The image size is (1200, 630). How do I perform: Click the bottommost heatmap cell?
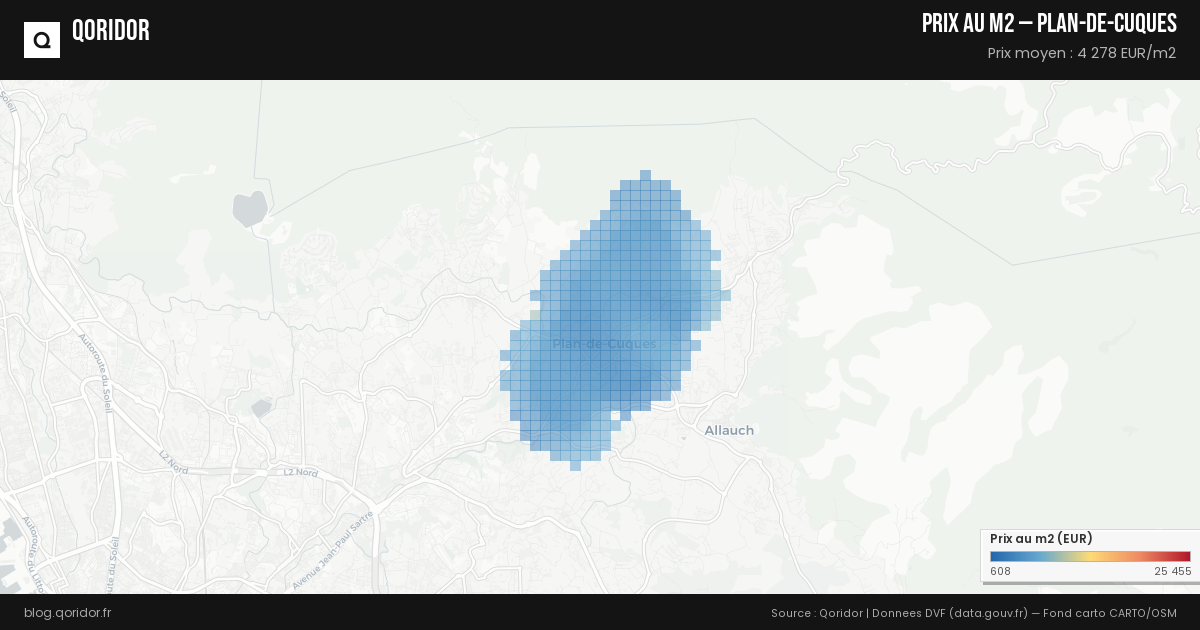pos(575,465)
